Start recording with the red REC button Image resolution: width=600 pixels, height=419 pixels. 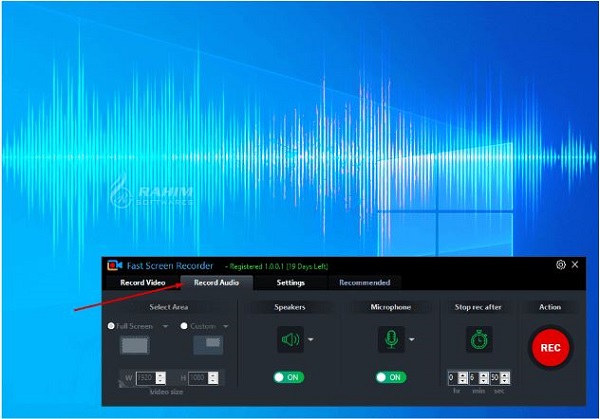tap(550, 347)
